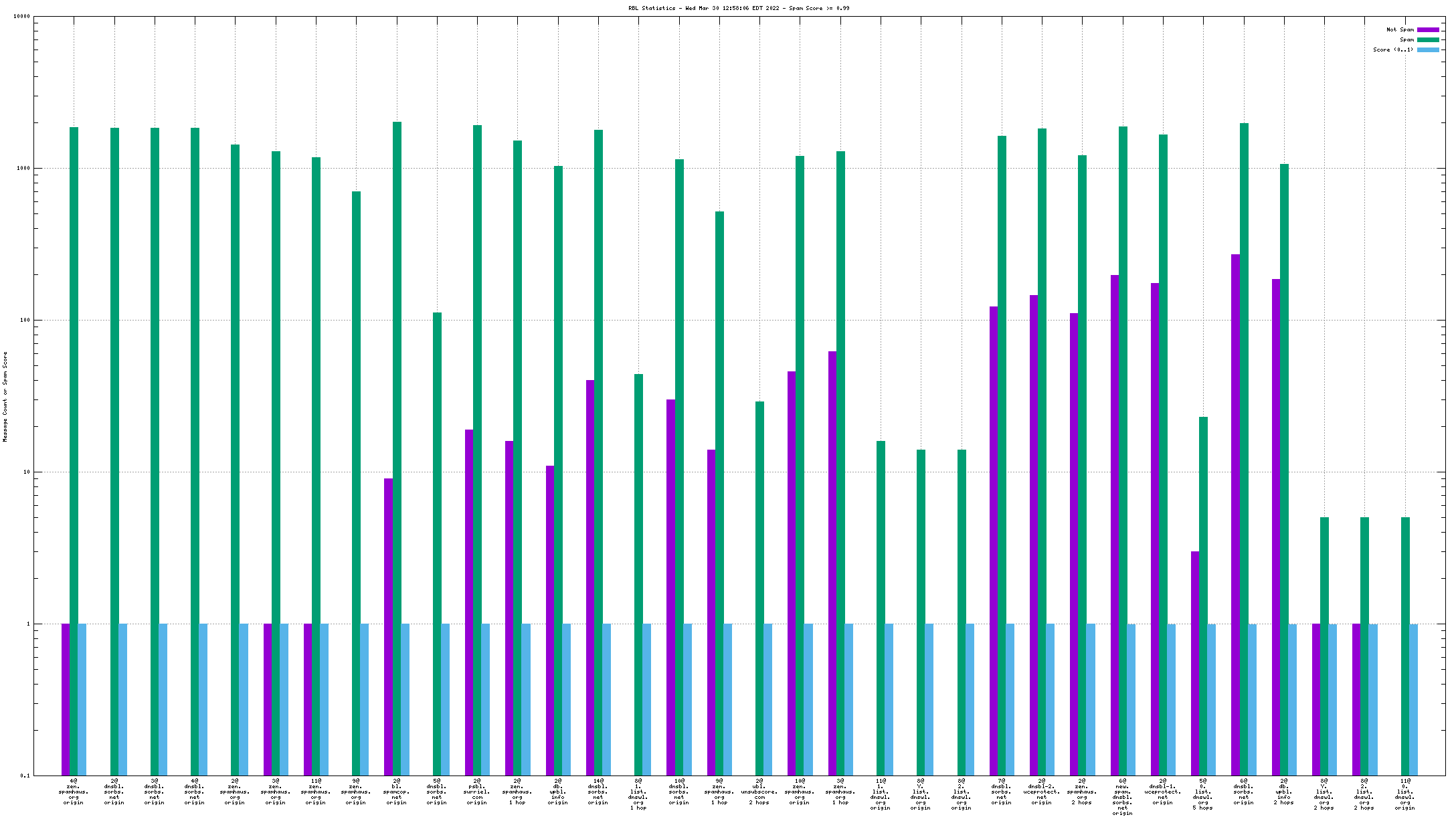Click the Message Count y-axis label
Screen dimensions: 1456x819
click(x=5, y=397)
